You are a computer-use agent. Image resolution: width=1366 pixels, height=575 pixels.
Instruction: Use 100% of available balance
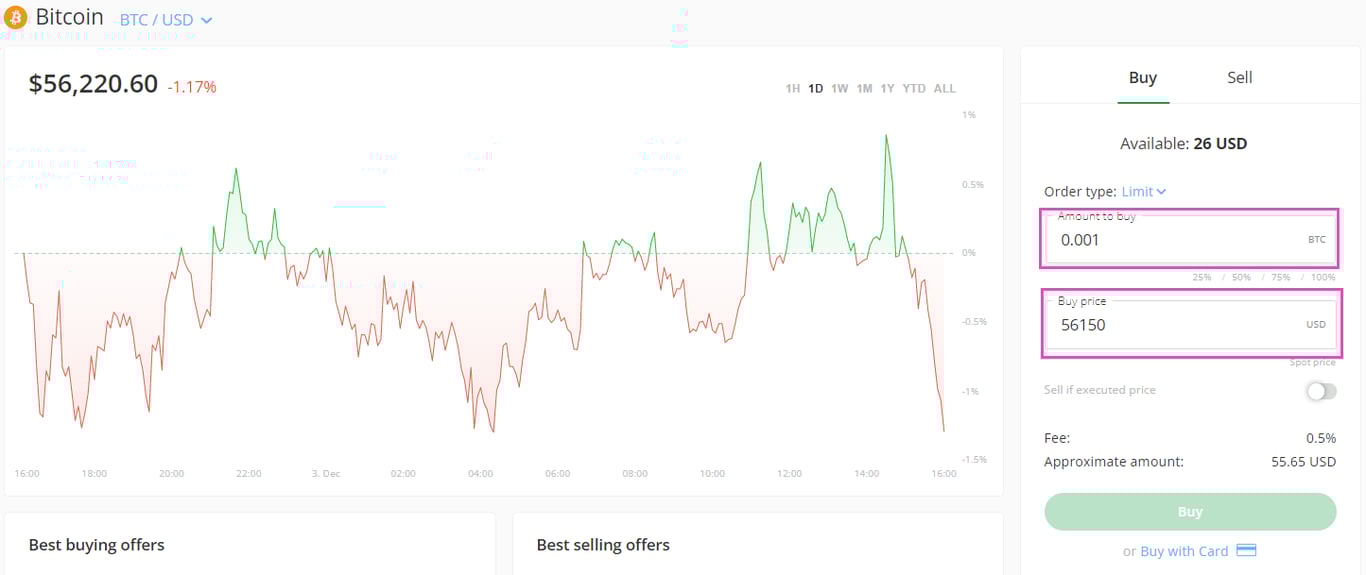[1322, 277]
